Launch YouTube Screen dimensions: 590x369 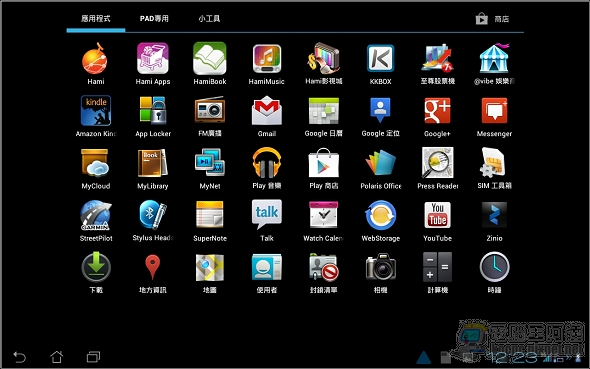click(437, 221)
